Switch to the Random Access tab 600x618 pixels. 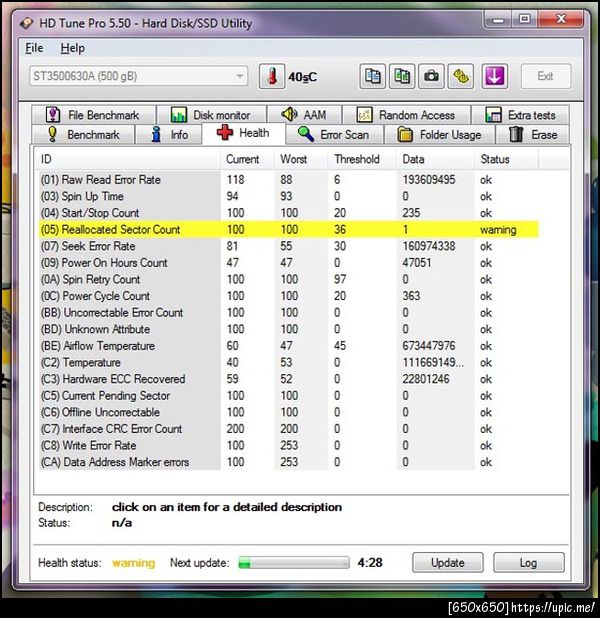pos(406,115)
